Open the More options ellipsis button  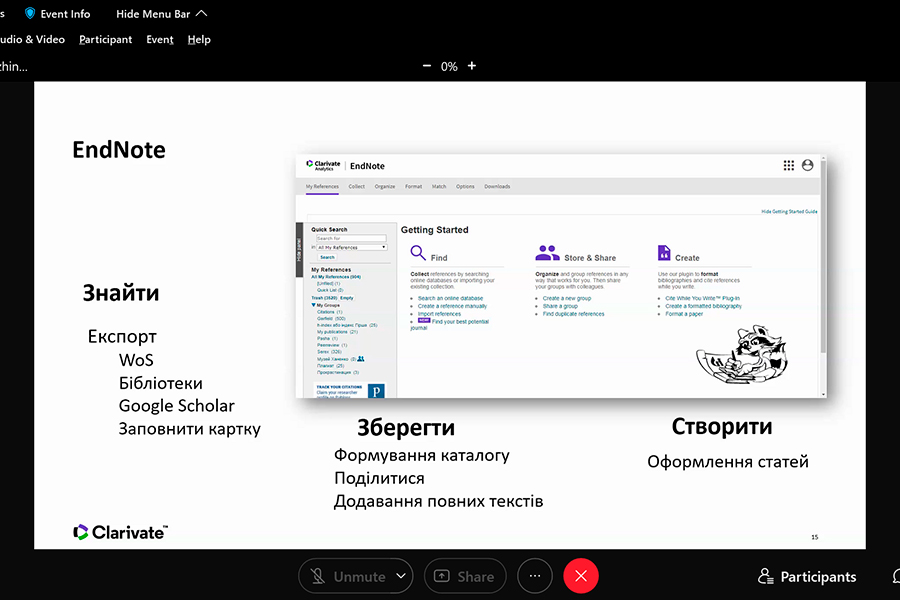tap(535, 576)
